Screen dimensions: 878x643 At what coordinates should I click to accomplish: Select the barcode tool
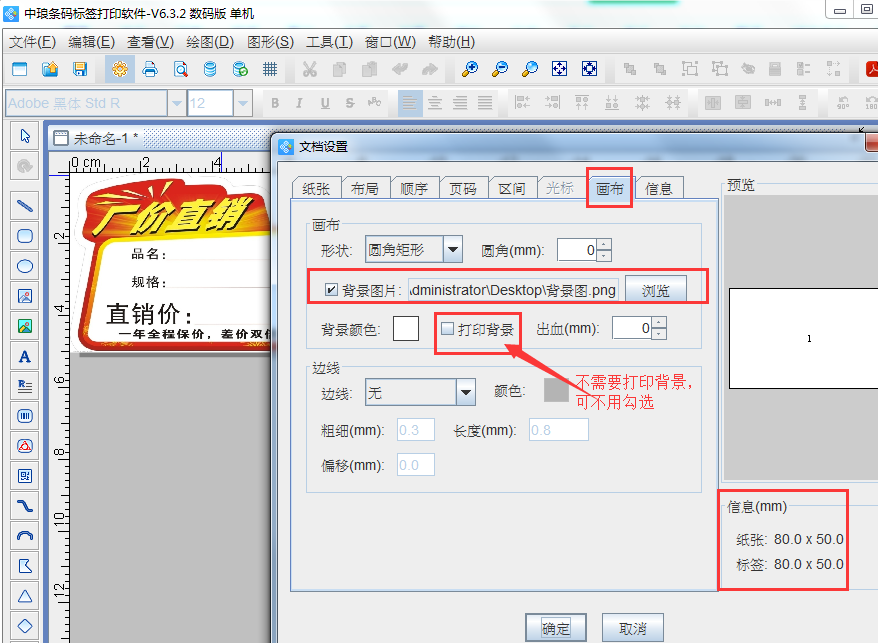pos(24,416)
